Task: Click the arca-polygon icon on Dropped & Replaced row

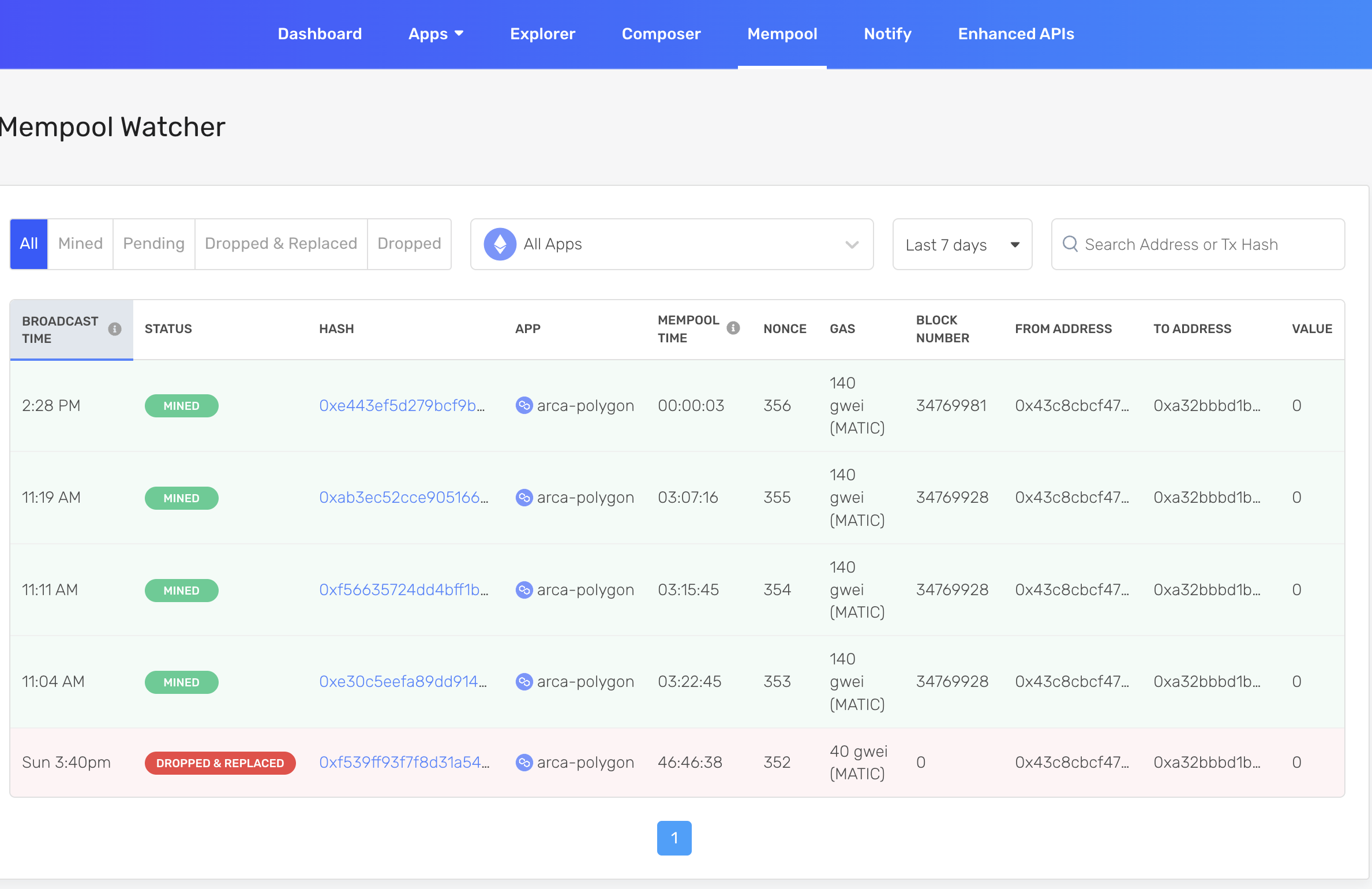Action: pyautogui.click(x=524, y=762)
